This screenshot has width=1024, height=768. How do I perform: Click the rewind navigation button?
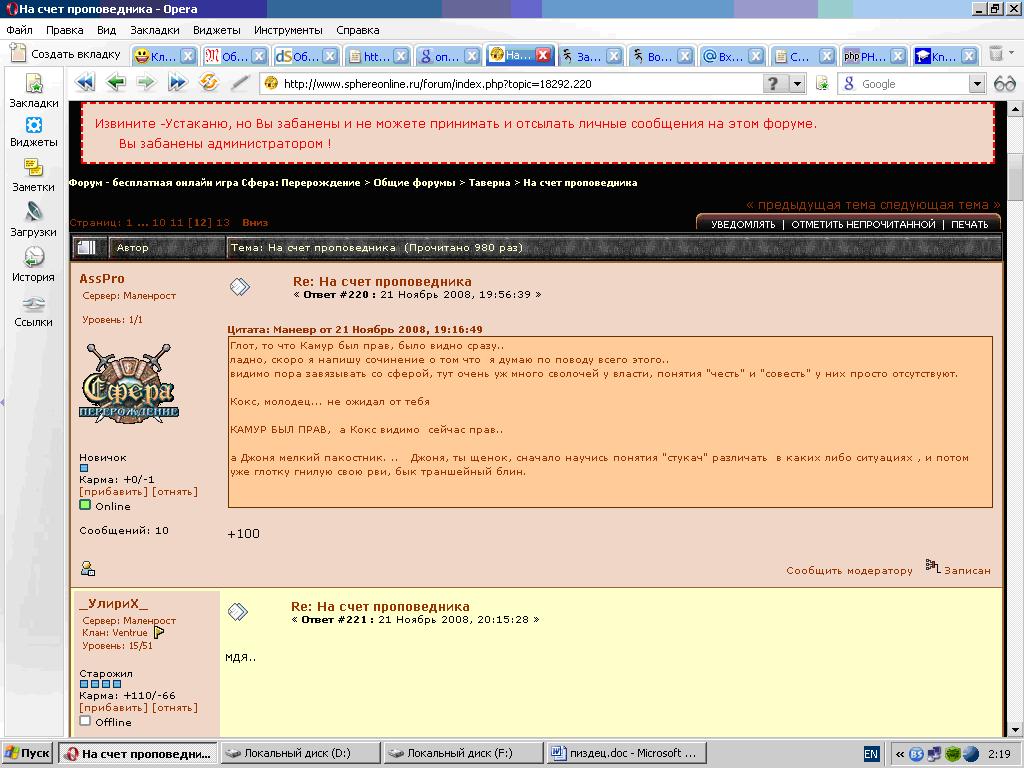tap(84, 83)
